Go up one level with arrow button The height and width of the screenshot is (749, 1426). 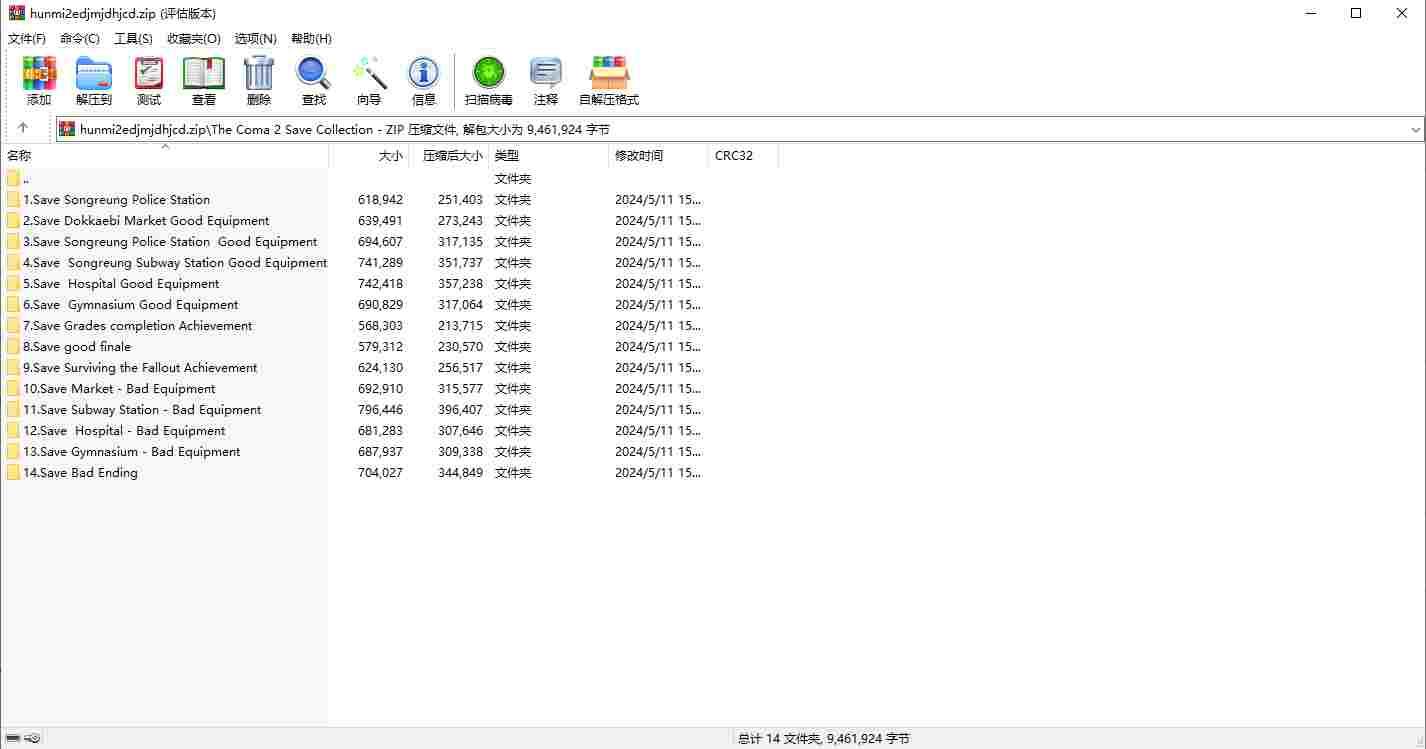tap(23, 128)
